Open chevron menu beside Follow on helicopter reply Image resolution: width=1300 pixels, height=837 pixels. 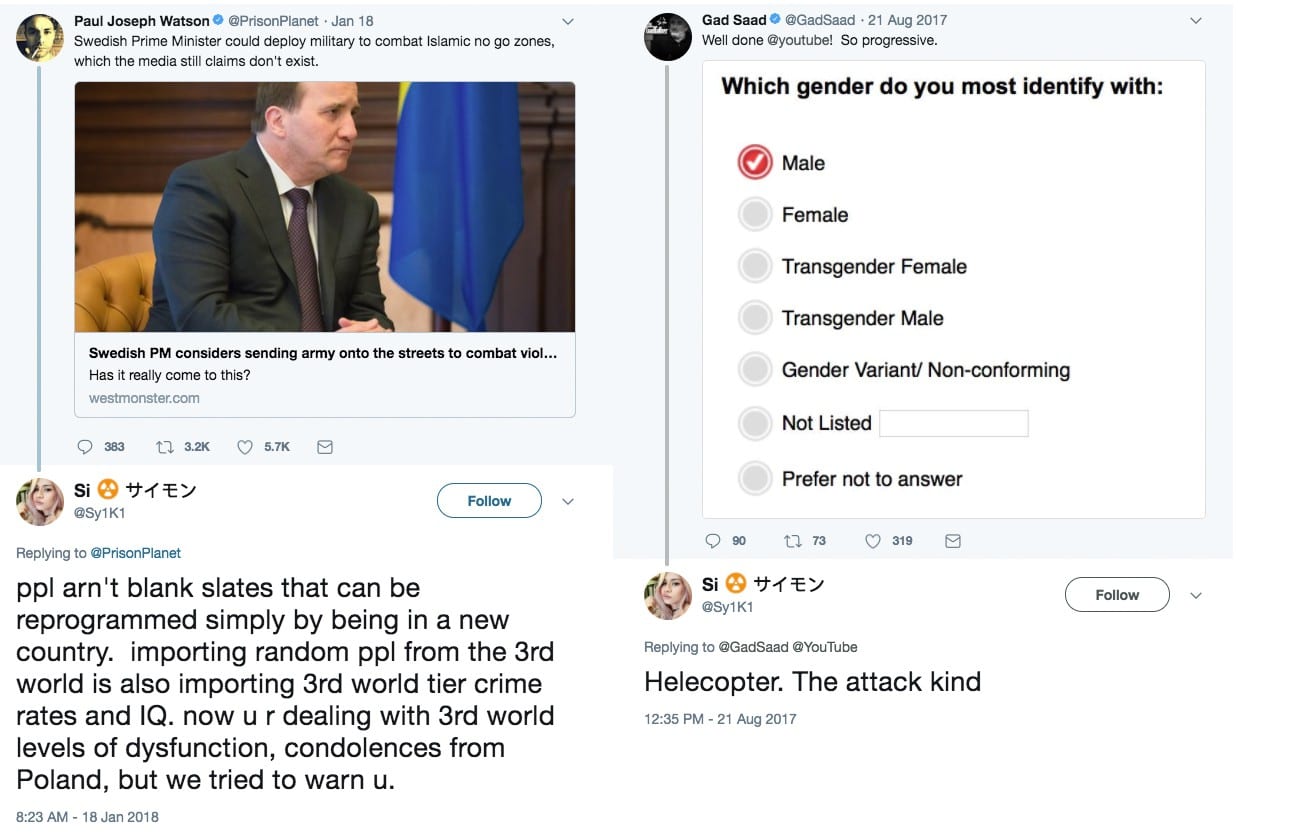click(x=1196, y=595)
